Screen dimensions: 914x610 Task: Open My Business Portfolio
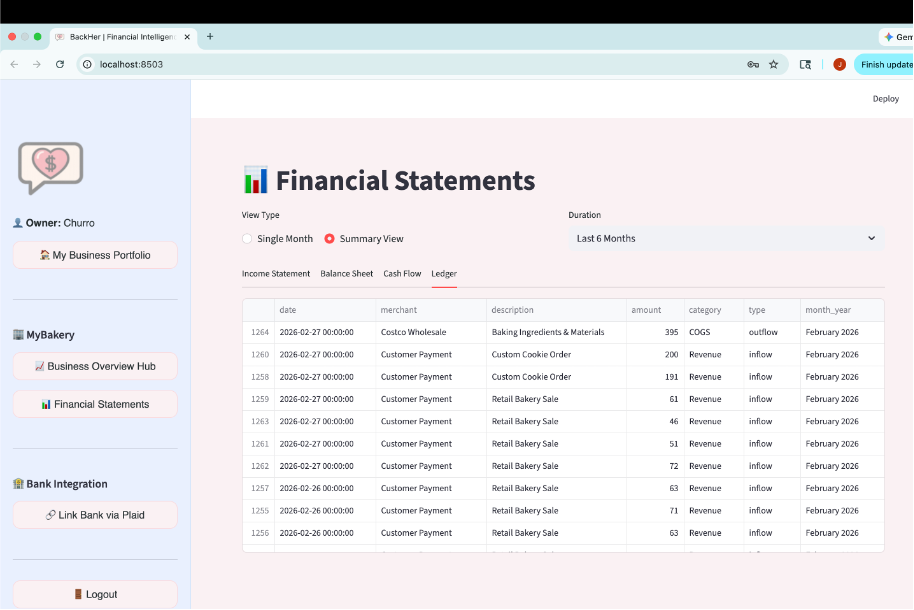[95, 255]
